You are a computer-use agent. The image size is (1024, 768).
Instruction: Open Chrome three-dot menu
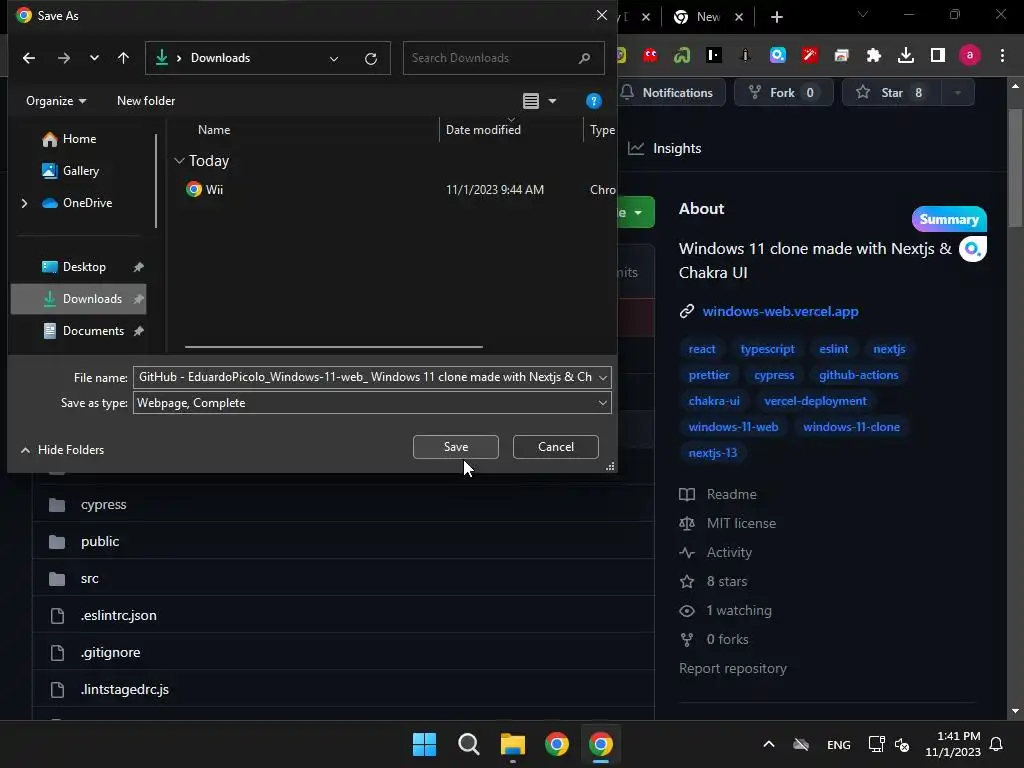point(1002,56)
